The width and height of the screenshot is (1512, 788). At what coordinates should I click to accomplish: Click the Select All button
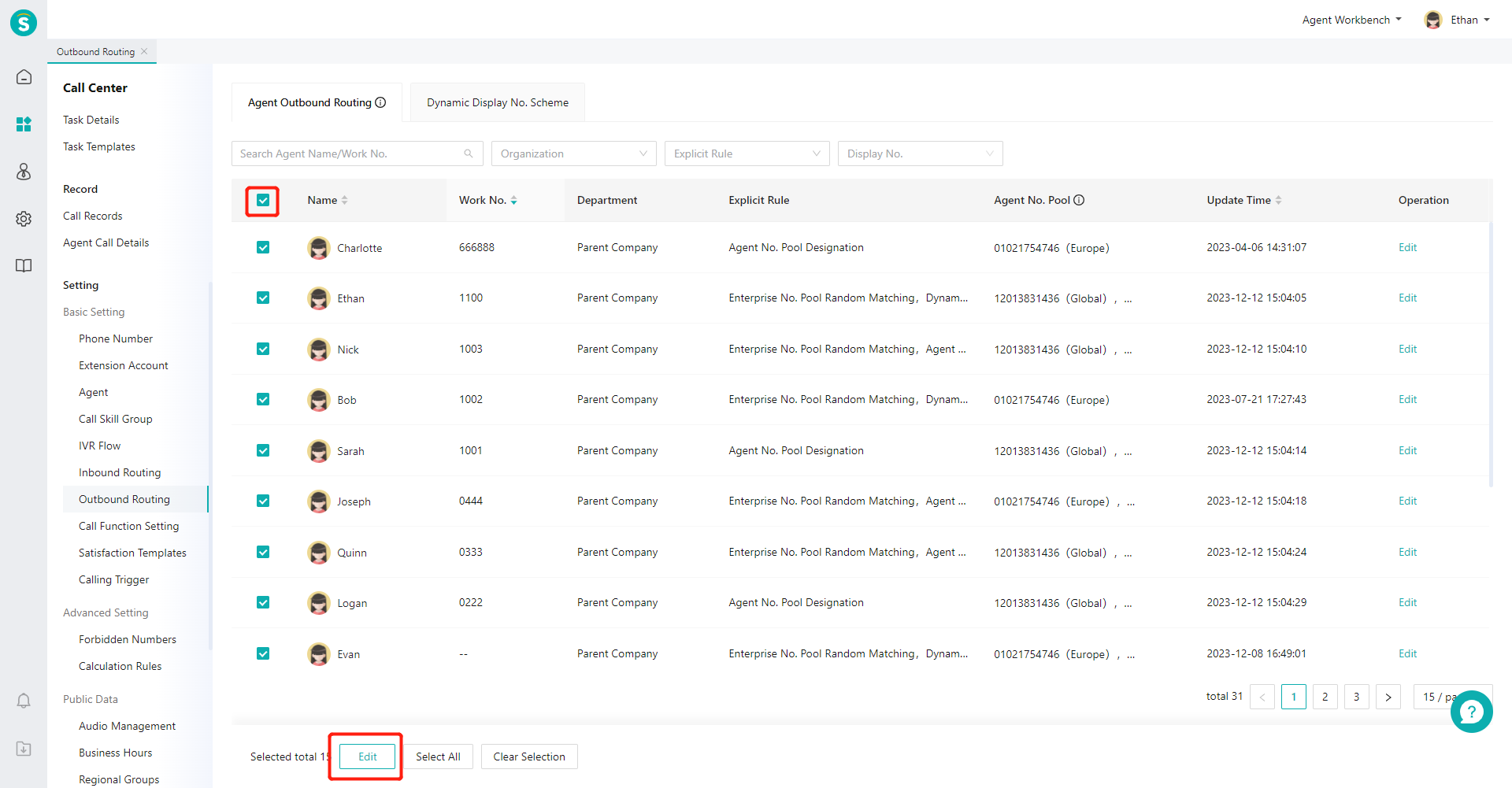[x=438, y=757]
